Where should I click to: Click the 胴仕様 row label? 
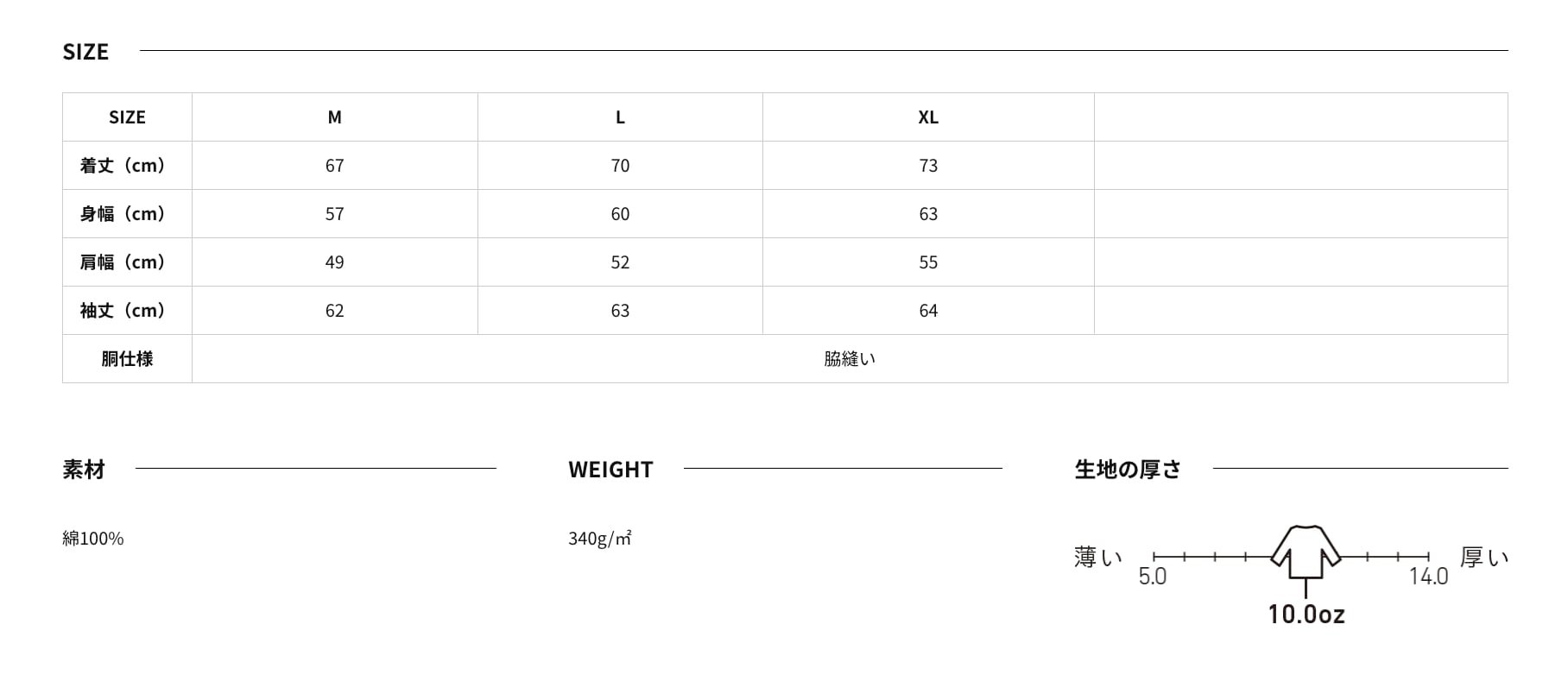[x=127, y=359]
